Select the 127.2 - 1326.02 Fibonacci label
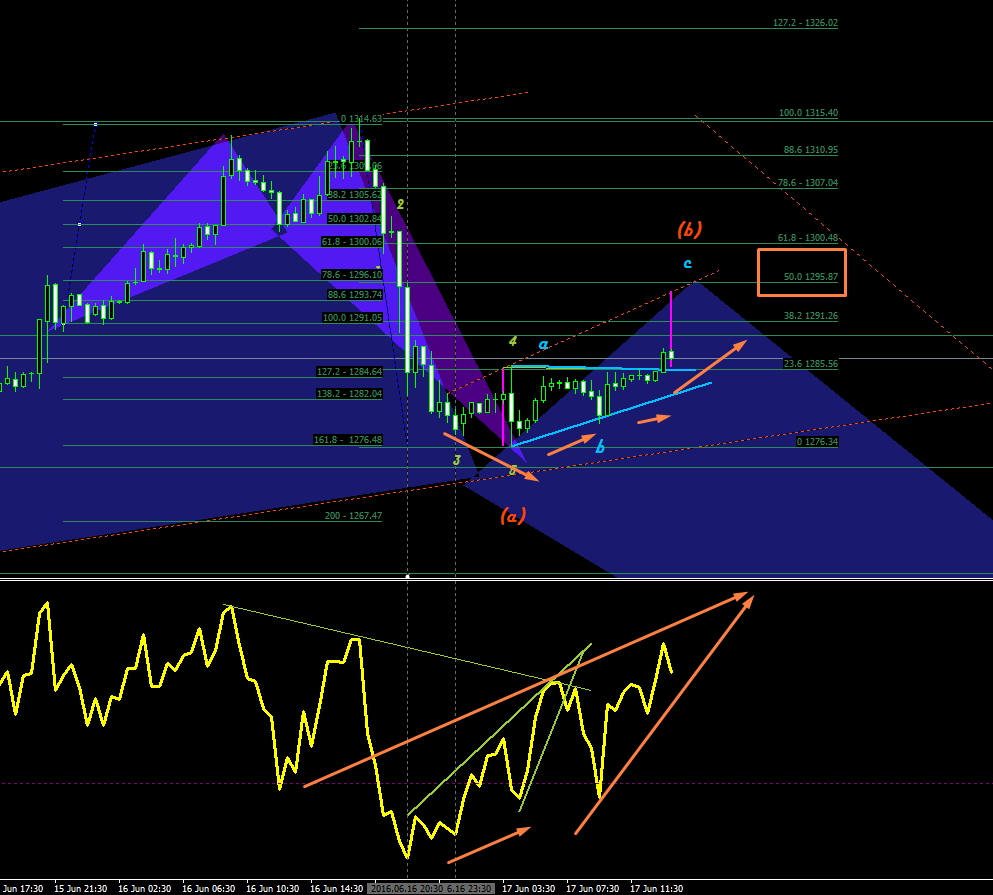 (x=805, y=23)
